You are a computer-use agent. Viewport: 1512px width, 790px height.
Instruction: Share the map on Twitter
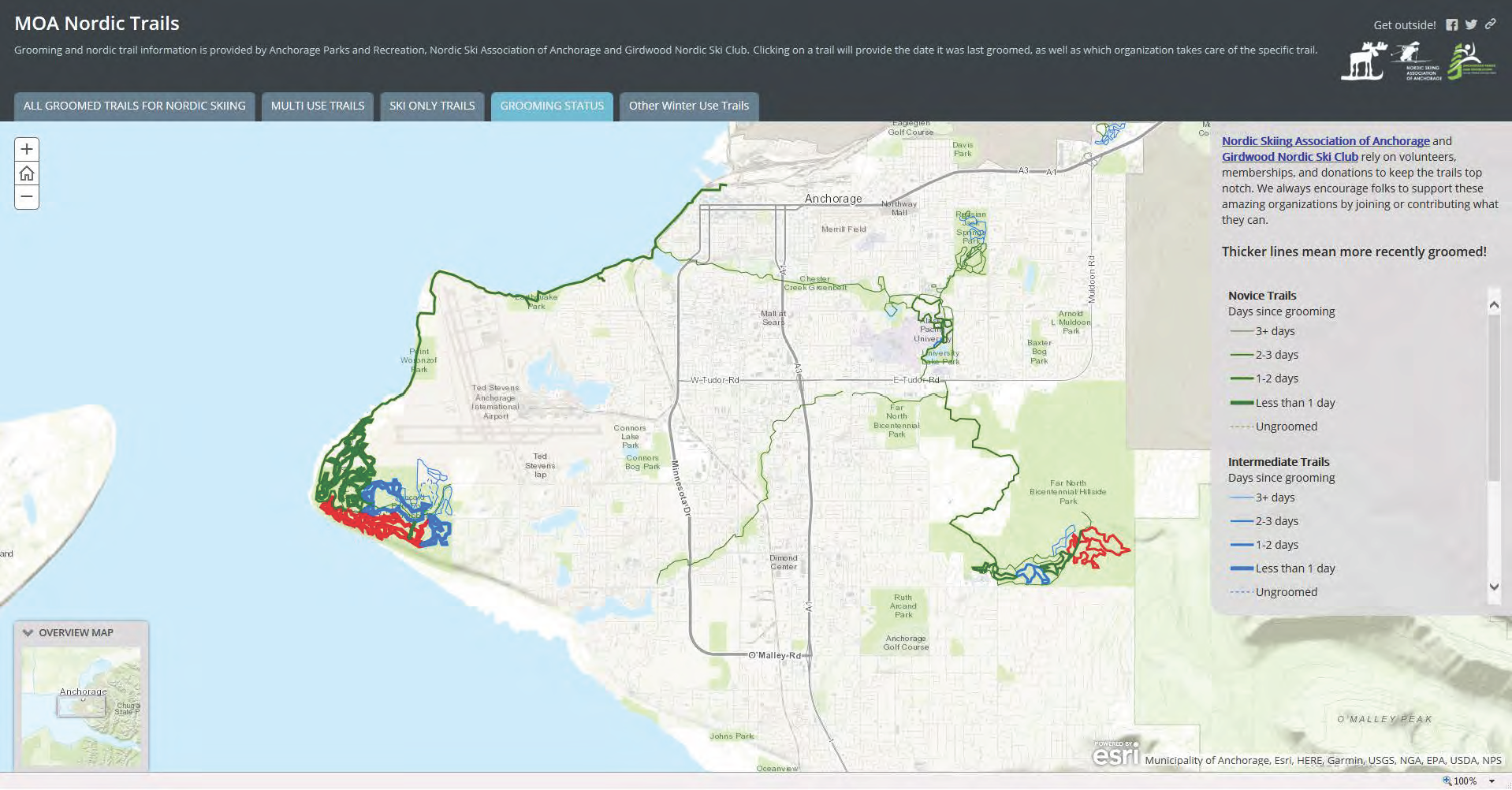tap(1471, 25)
